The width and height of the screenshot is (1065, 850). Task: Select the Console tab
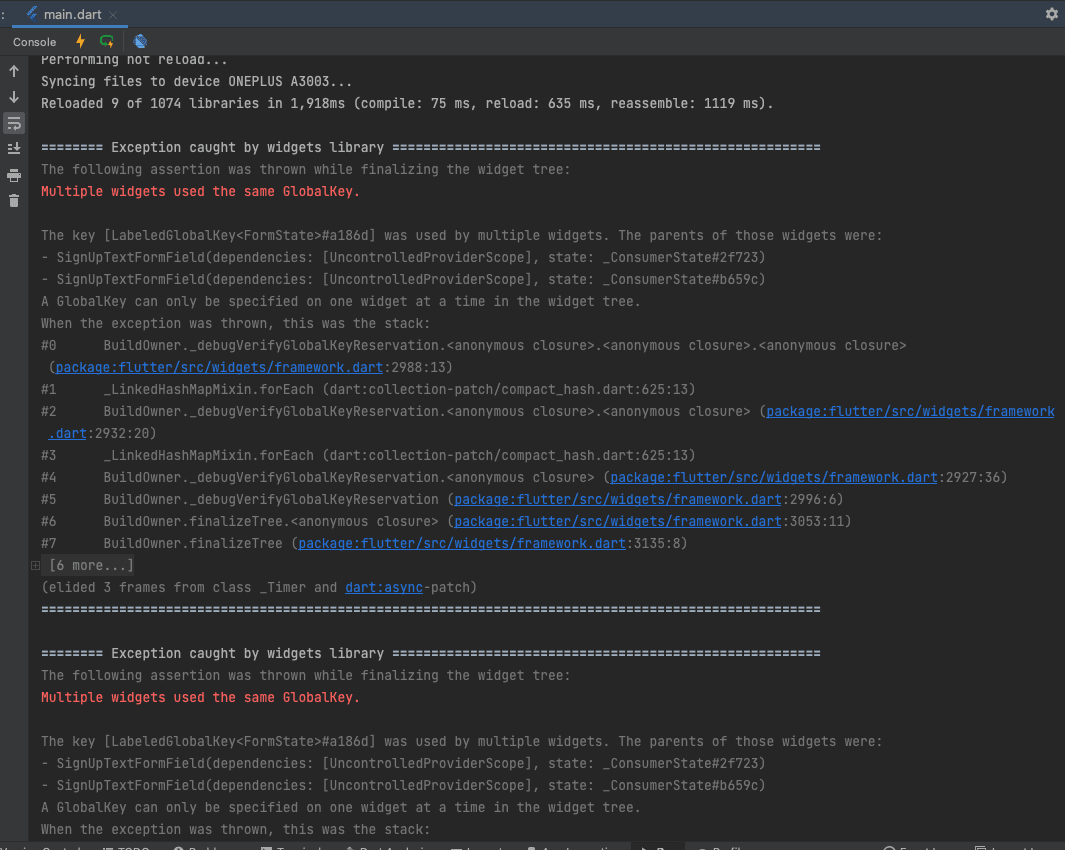[34, 42]
